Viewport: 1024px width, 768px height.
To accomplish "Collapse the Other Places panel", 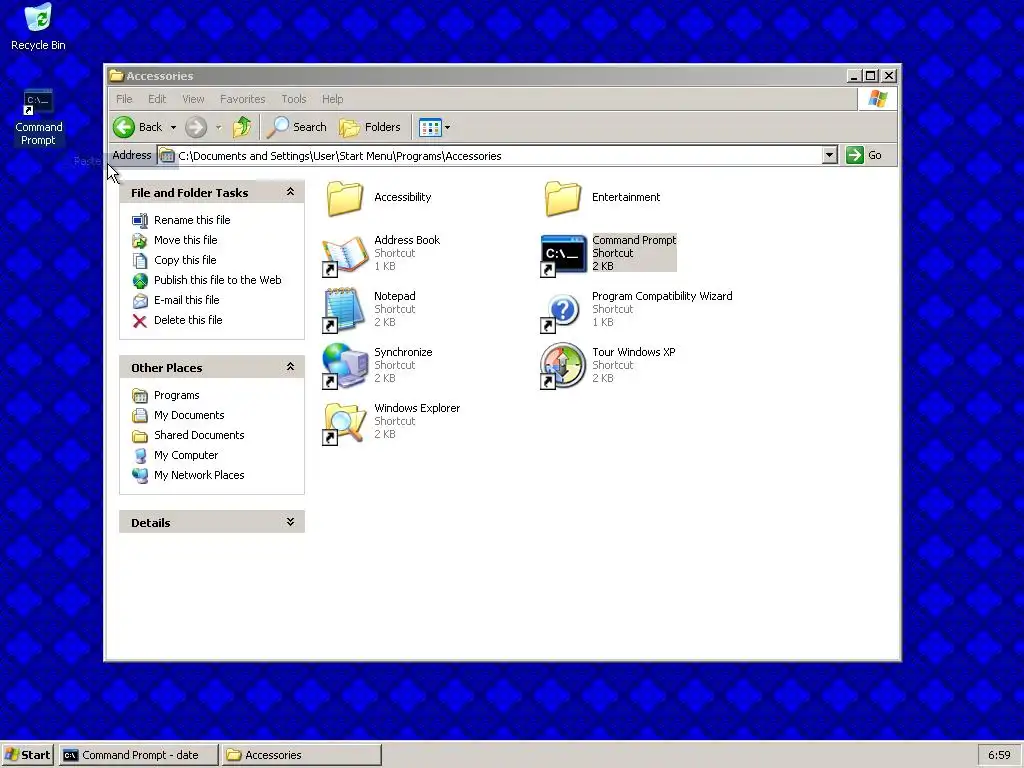I will click(x=290, y=367).
